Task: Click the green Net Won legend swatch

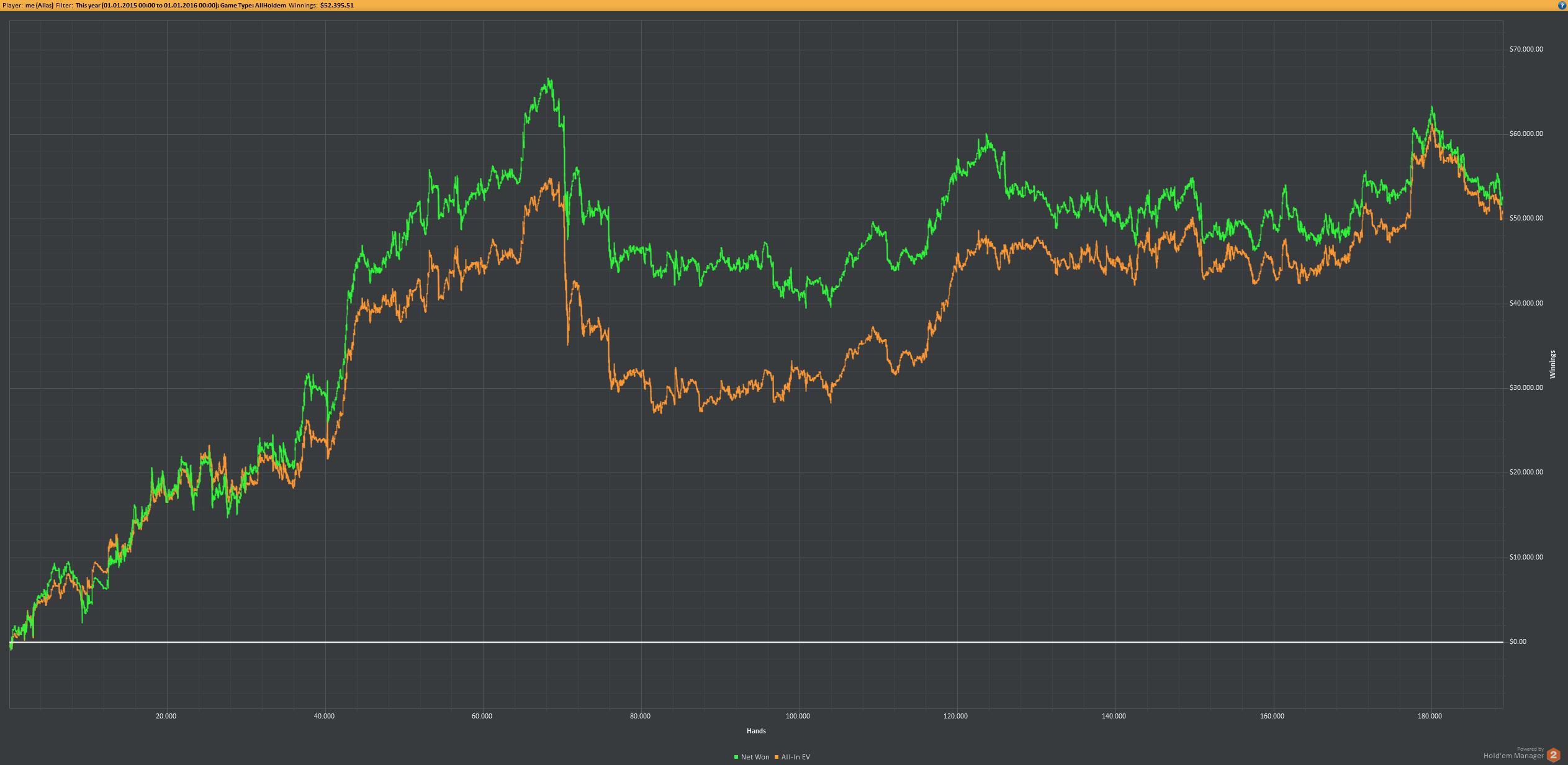Action: click(x=736, y=757)
